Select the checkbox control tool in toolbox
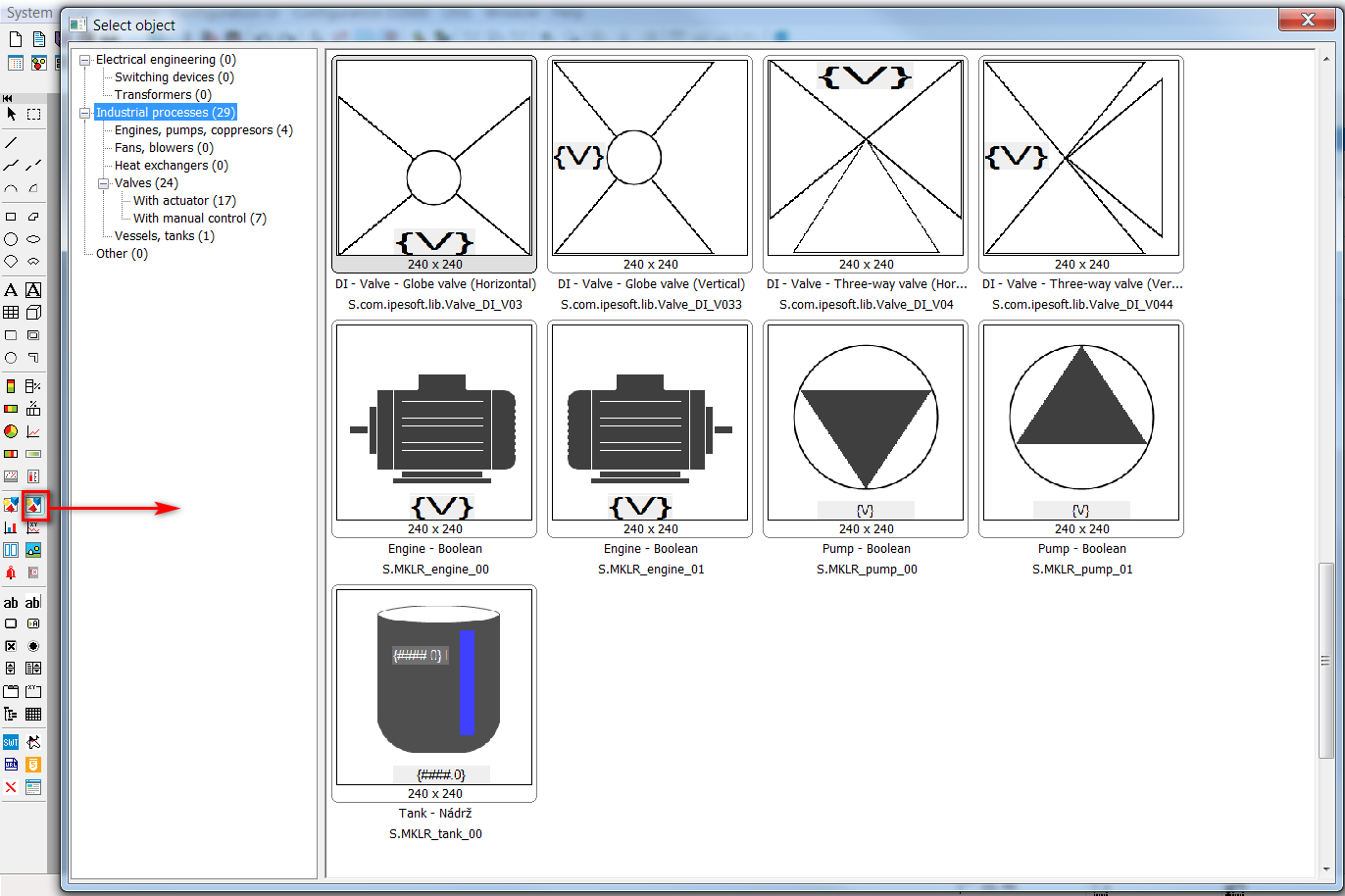Screen dimensions: 1345x896 point(11,646)
